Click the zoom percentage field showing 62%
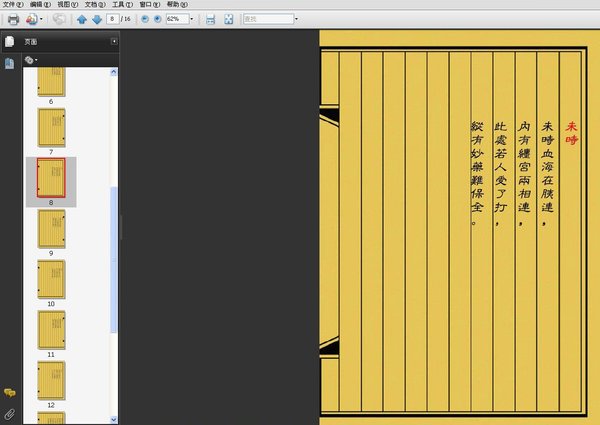The height and width of the screenshot is (425, 600). click(177, 19)
